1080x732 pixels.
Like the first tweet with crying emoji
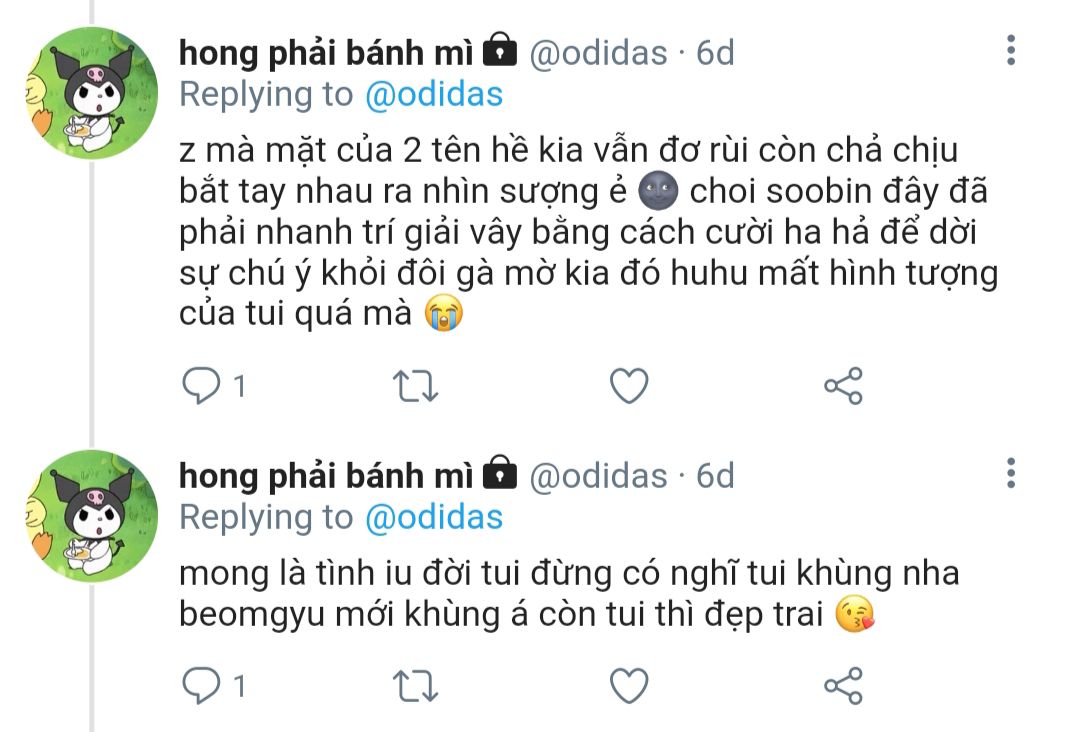(x=629, y=386)
